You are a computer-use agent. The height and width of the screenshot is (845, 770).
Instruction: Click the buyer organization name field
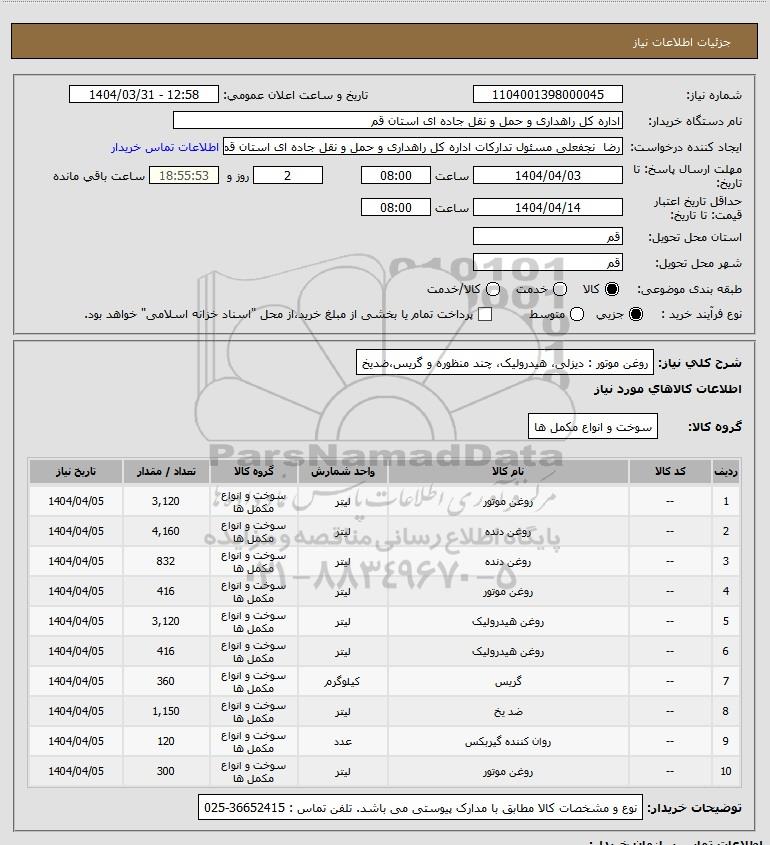[x=398, y=120]
